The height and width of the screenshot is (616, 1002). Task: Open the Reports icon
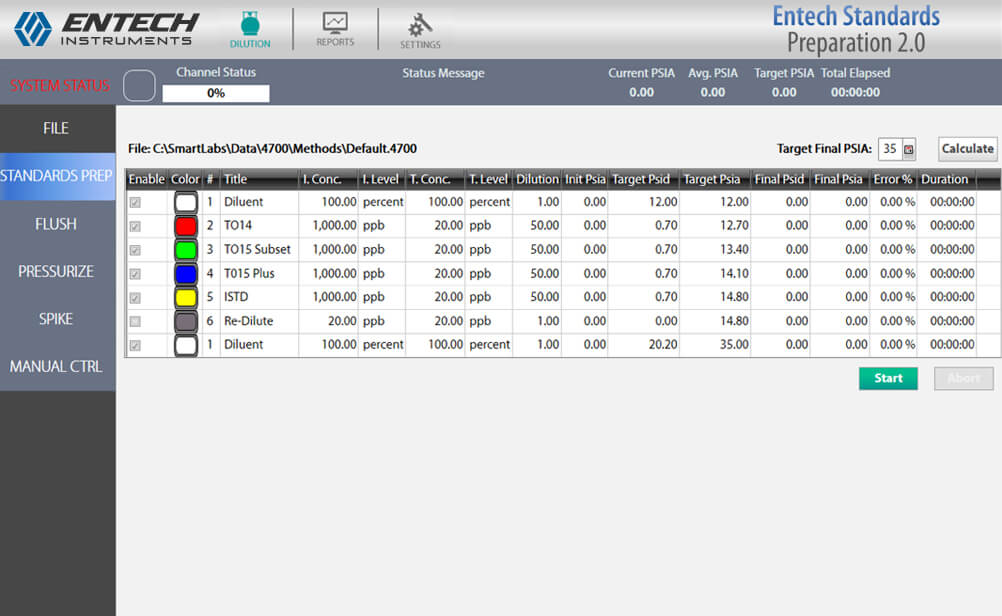point(335,29)
